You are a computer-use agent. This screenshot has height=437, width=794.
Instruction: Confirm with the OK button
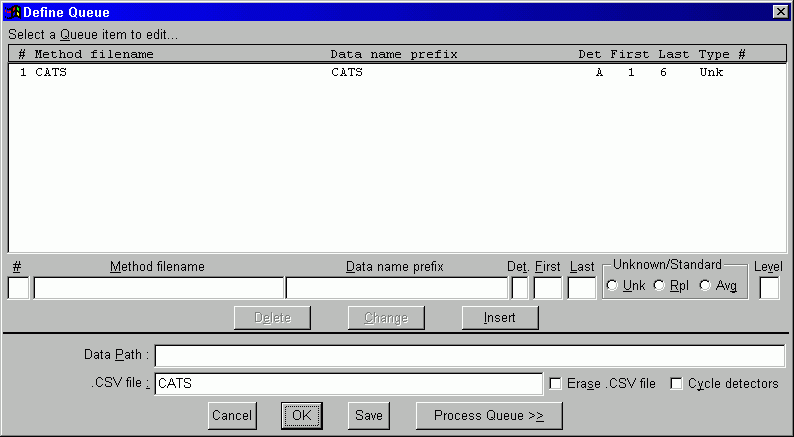pos(301,415)
